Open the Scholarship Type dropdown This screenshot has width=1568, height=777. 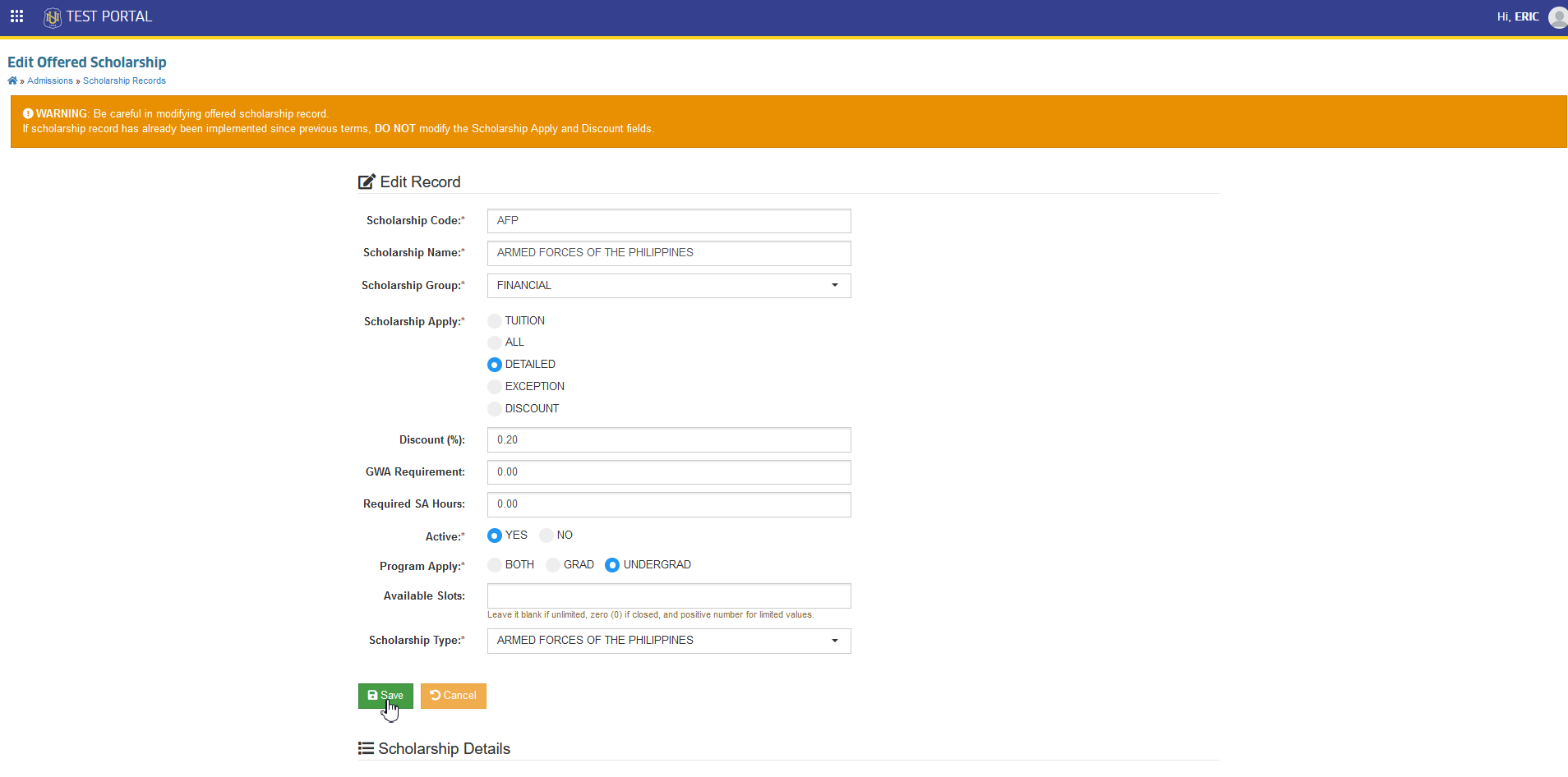(x=669, y=641)
